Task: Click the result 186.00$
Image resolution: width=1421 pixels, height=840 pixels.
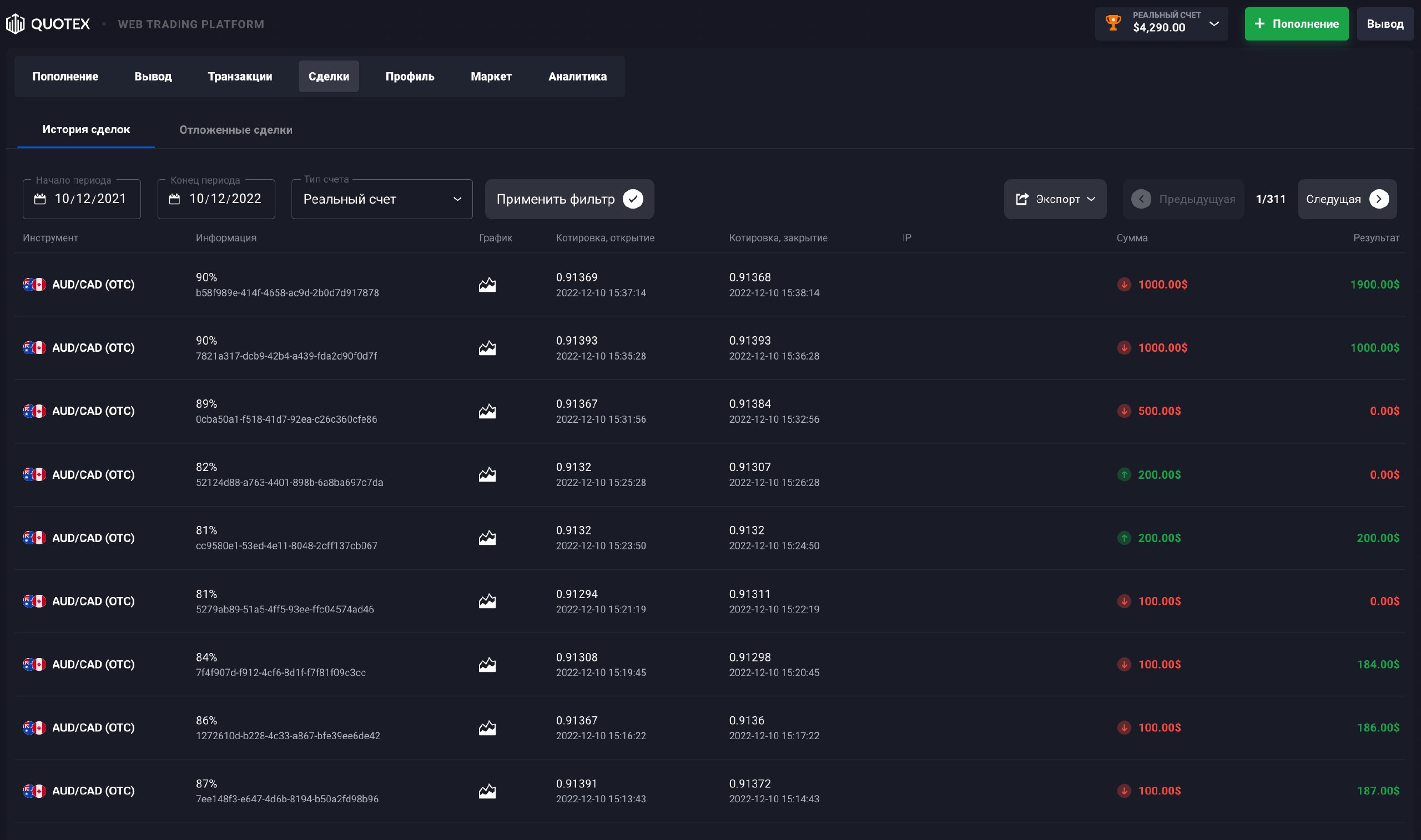Action: [1378, 728]
